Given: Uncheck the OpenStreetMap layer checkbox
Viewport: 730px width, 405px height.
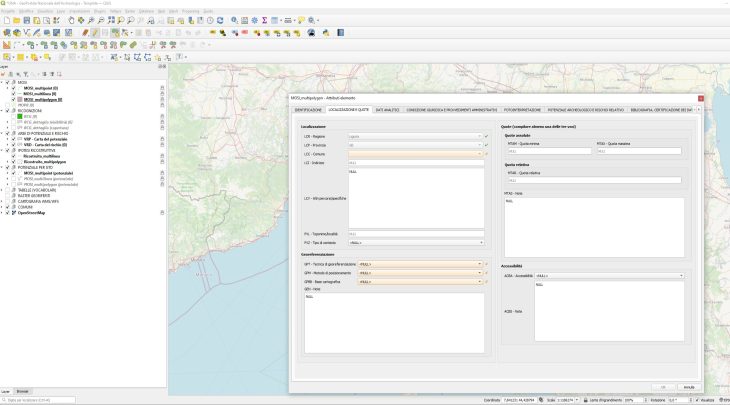Looking at the screenshot, I should pyautogui.click(x=10, y=213).
